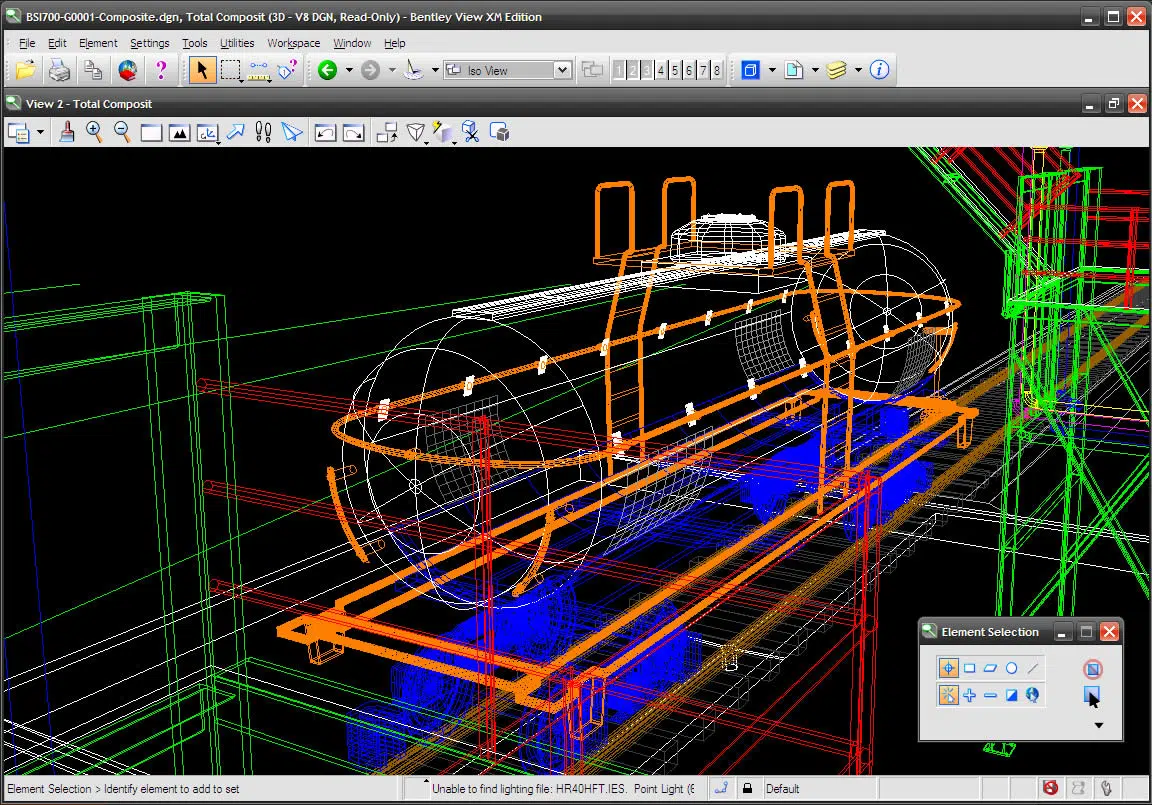Select Line selection method in Element Selection

[x=1033, y=668]
